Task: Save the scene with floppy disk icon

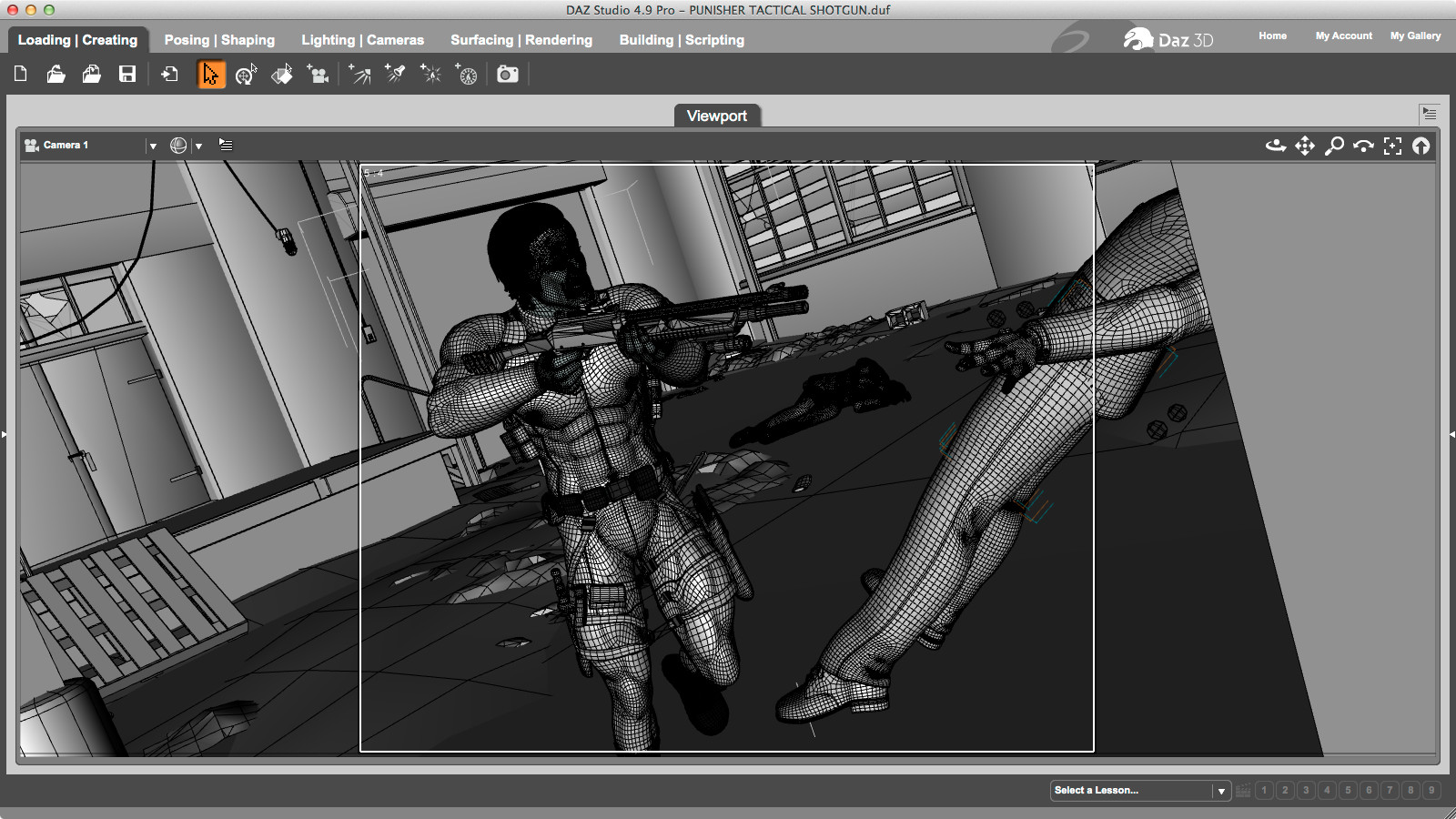Action: [x=127, y=74]
